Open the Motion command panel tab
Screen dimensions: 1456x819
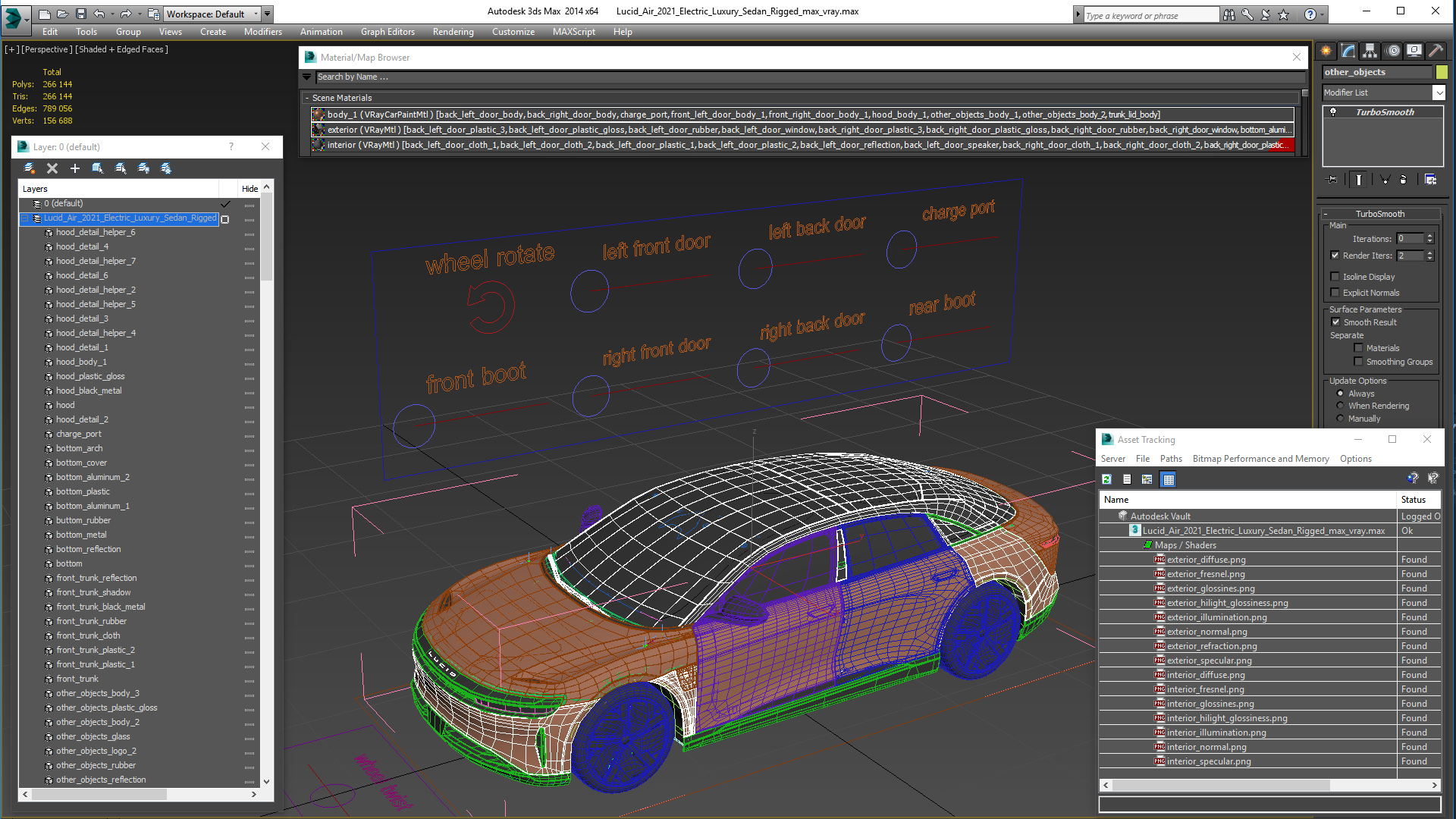[1393, 51]
